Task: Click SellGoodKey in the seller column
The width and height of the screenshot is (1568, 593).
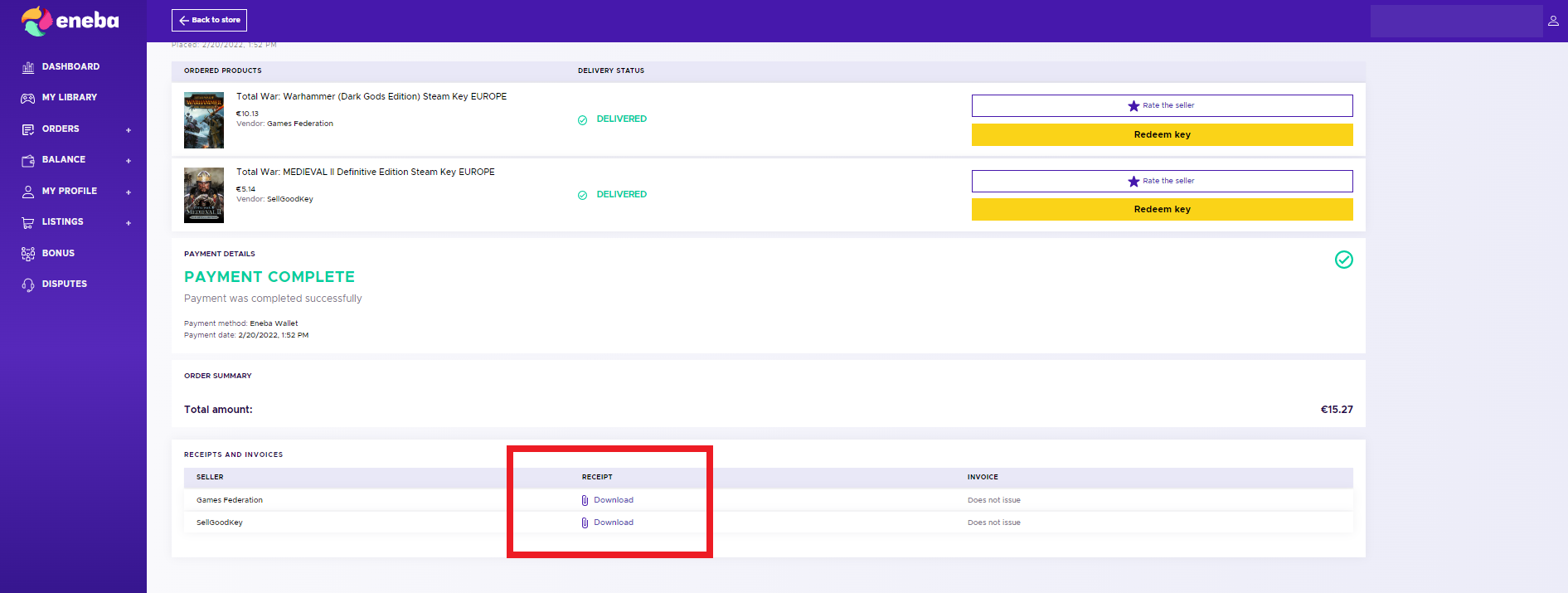Action: coord(220,523)
